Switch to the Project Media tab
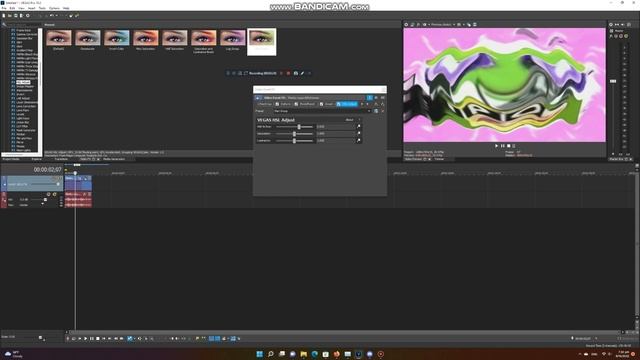The width and height of the screenshot is (640, 360). click(11, 159)
